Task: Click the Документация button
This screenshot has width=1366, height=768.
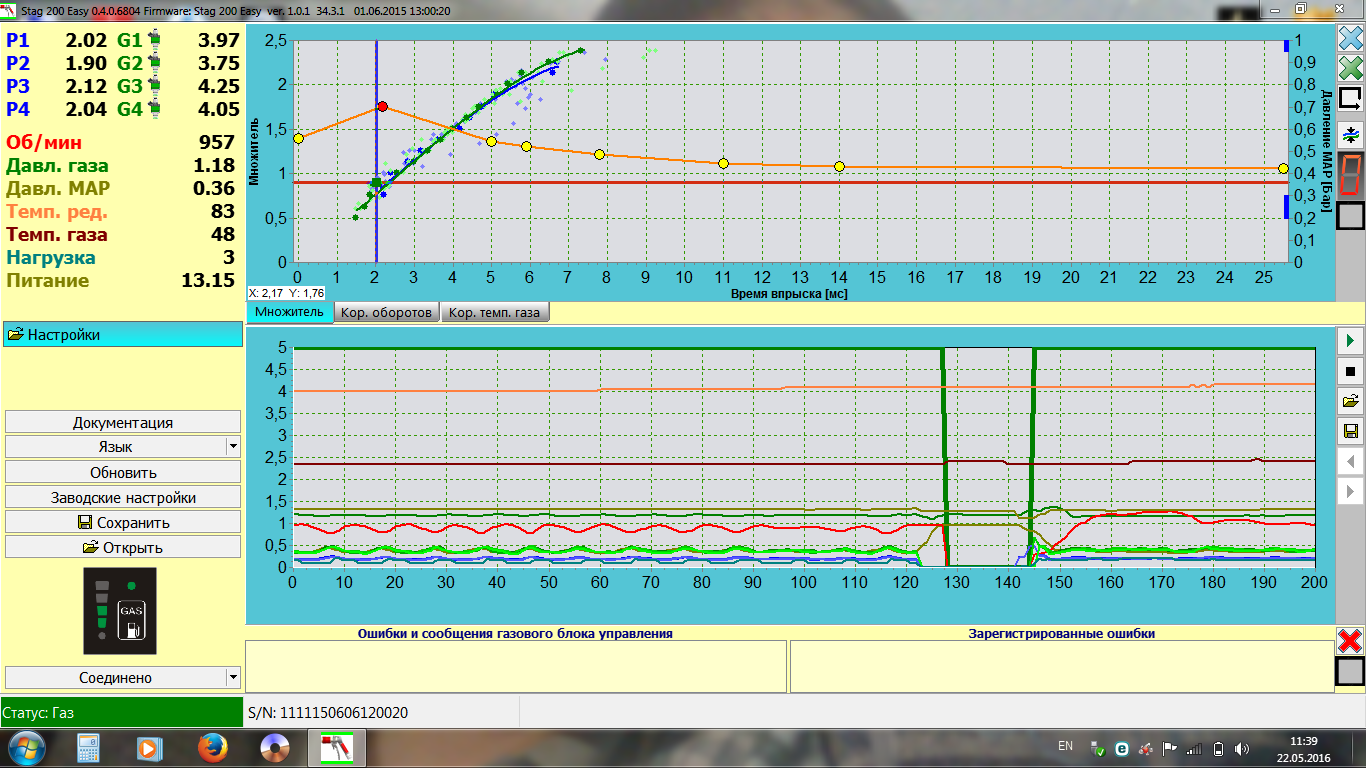Action: point(123,422)
